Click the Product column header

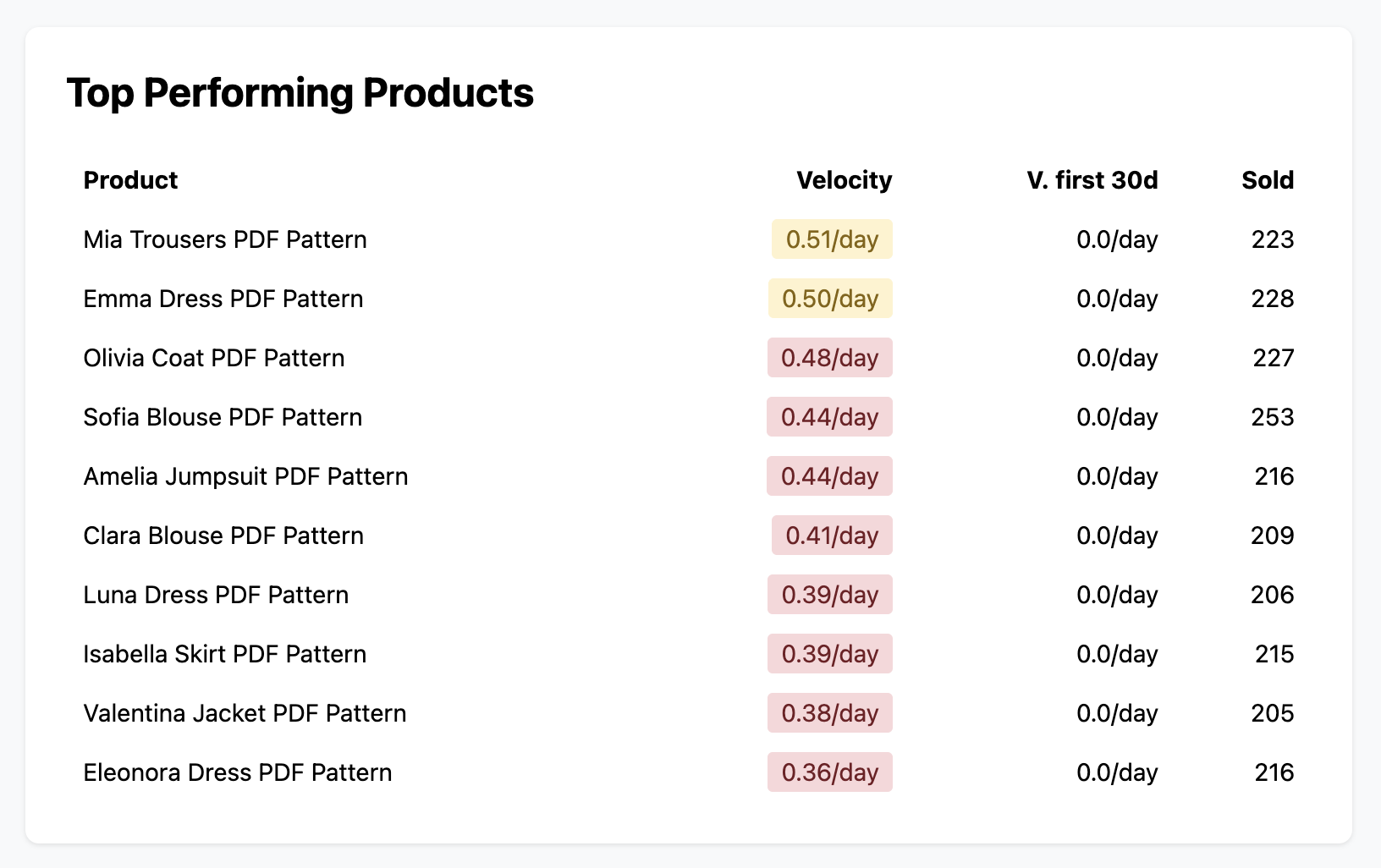coord(130,180)
